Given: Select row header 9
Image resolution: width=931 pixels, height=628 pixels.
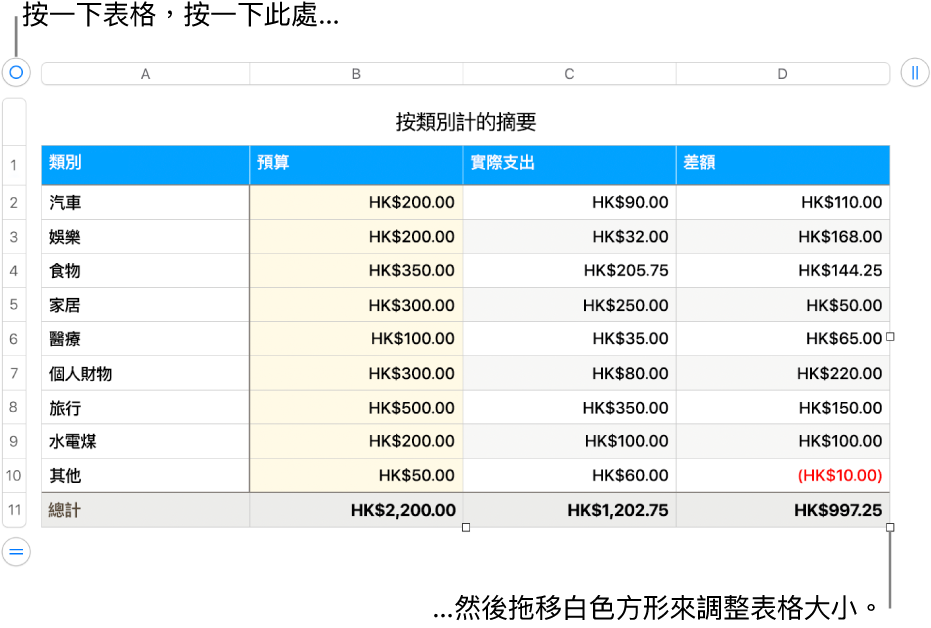Looking at the screenshot, I should 14,441.
